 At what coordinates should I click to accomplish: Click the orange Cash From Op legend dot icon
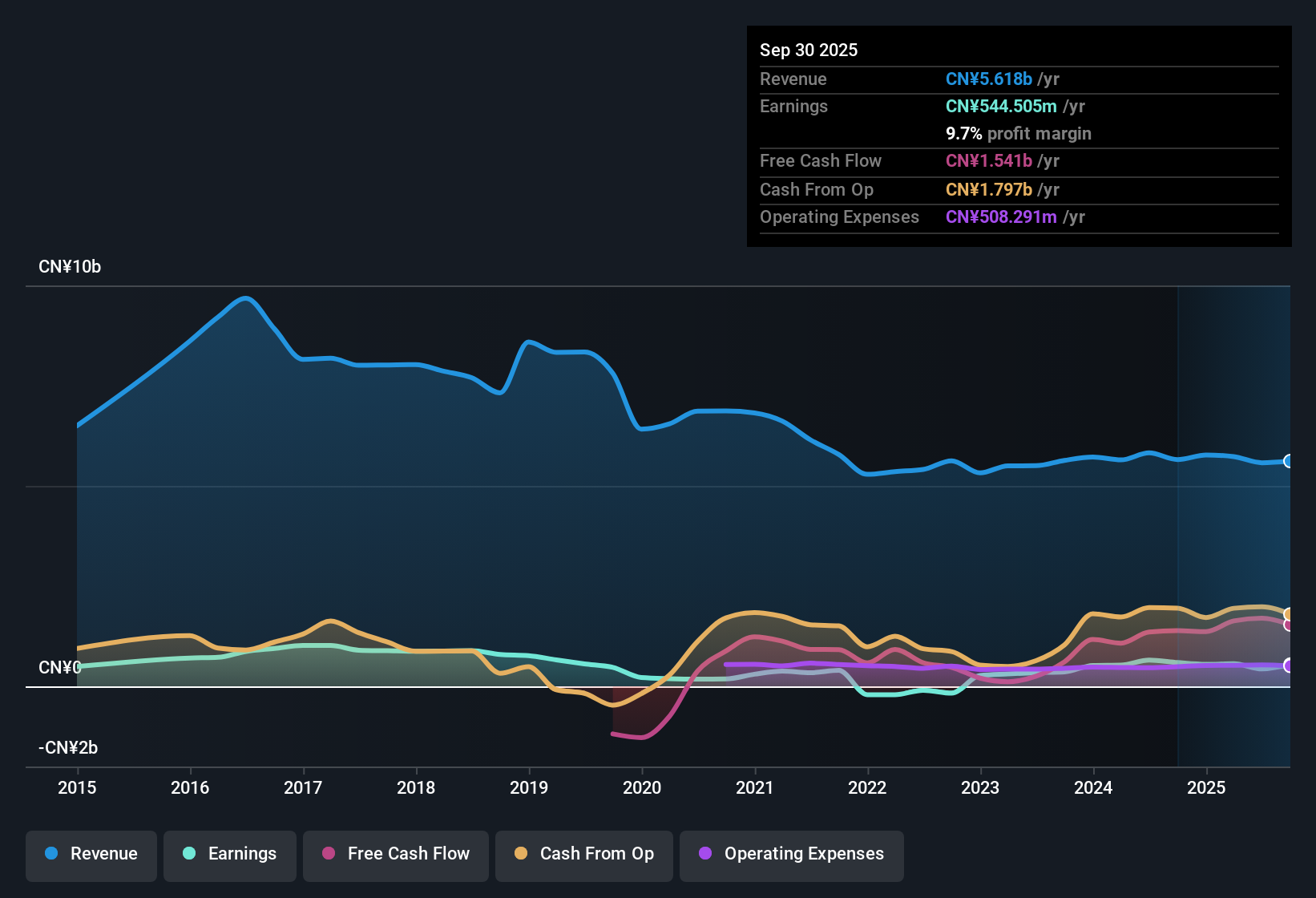pos(520,854)
